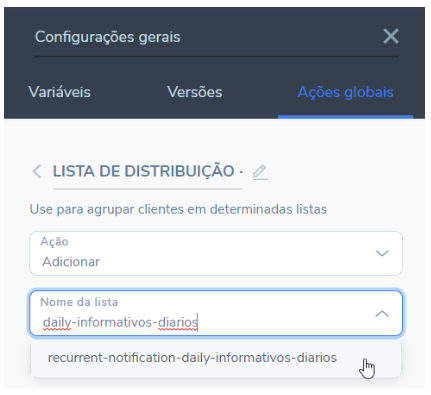Click the Nome da lista label
Screen dimensions: 431x395
click(79, 302)
